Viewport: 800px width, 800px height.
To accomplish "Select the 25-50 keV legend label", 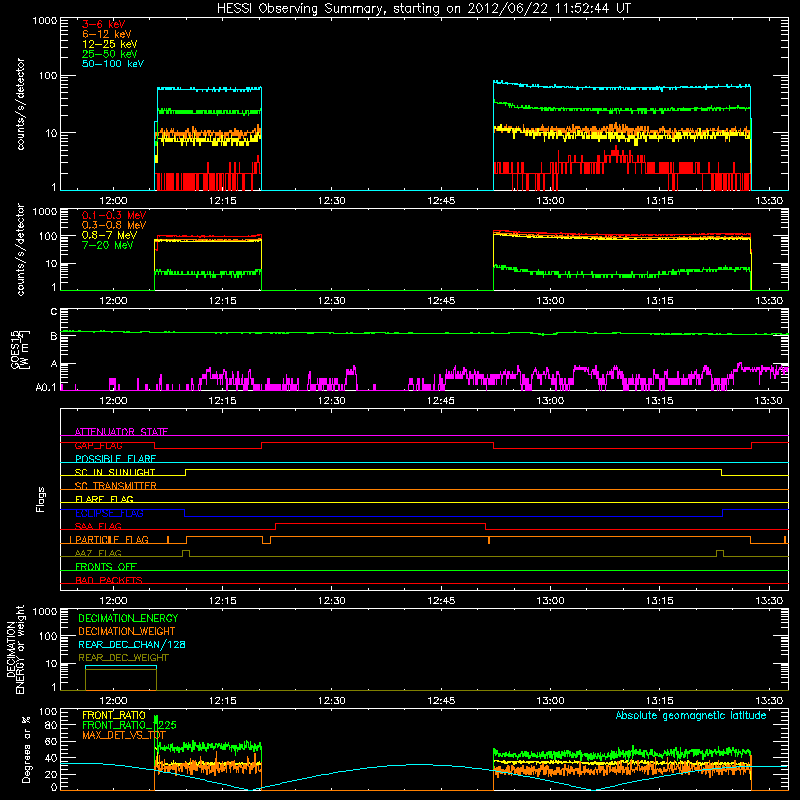I will [x=110, y=54].
